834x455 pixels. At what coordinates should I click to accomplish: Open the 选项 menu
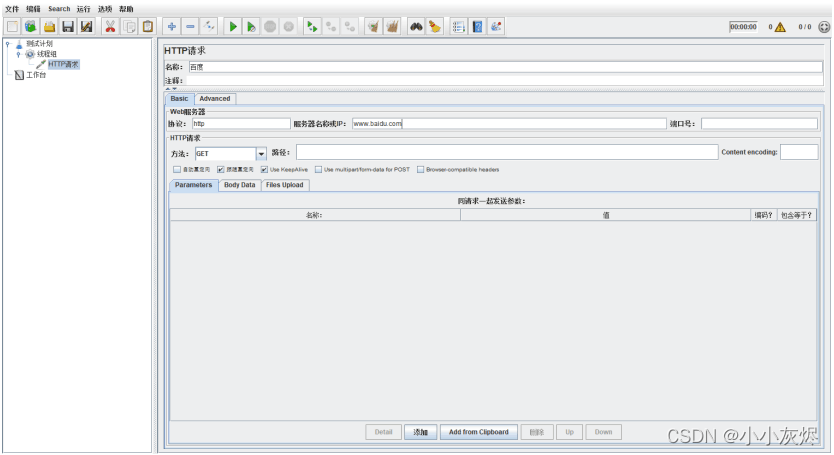[105, 9]
